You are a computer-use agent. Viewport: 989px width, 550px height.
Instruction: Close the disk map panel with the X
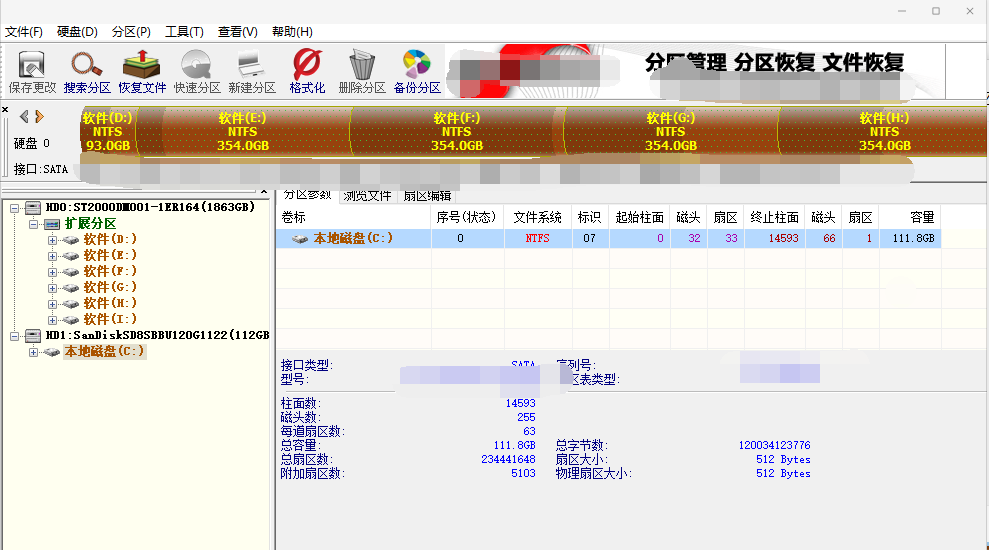pos(5,110)
